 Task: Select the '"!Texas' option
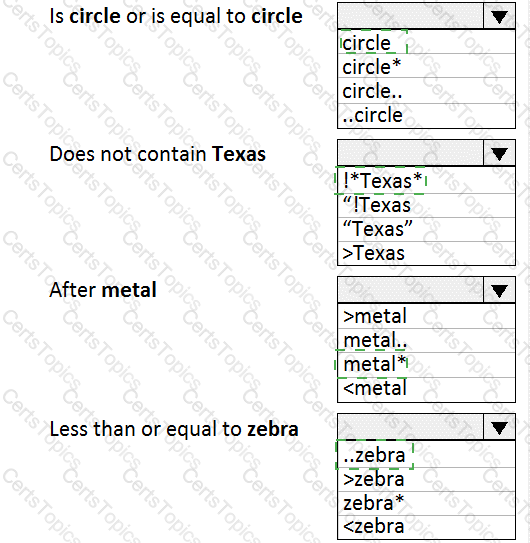tap(426, 205)
